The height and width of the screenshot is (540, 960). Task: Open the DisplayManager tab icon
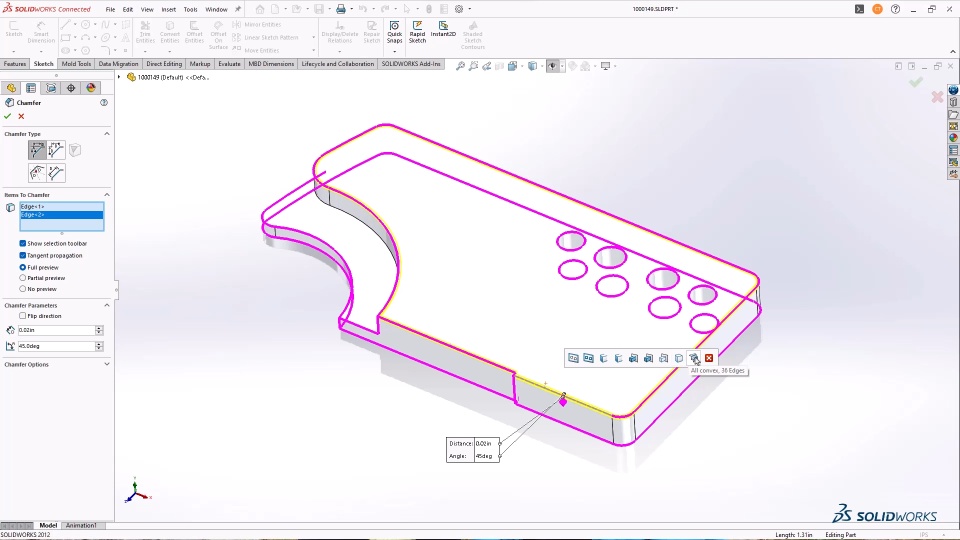pos(91,88)
